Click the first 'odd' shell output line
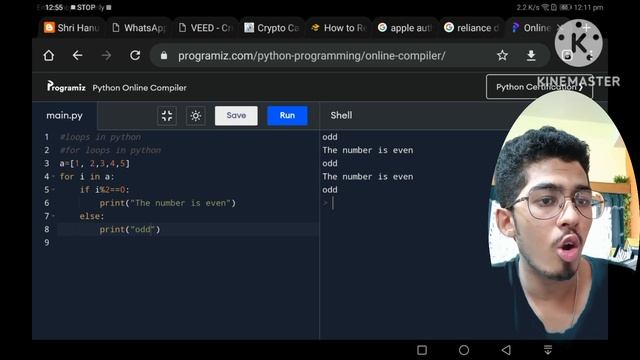 click(x=330, y=137)
